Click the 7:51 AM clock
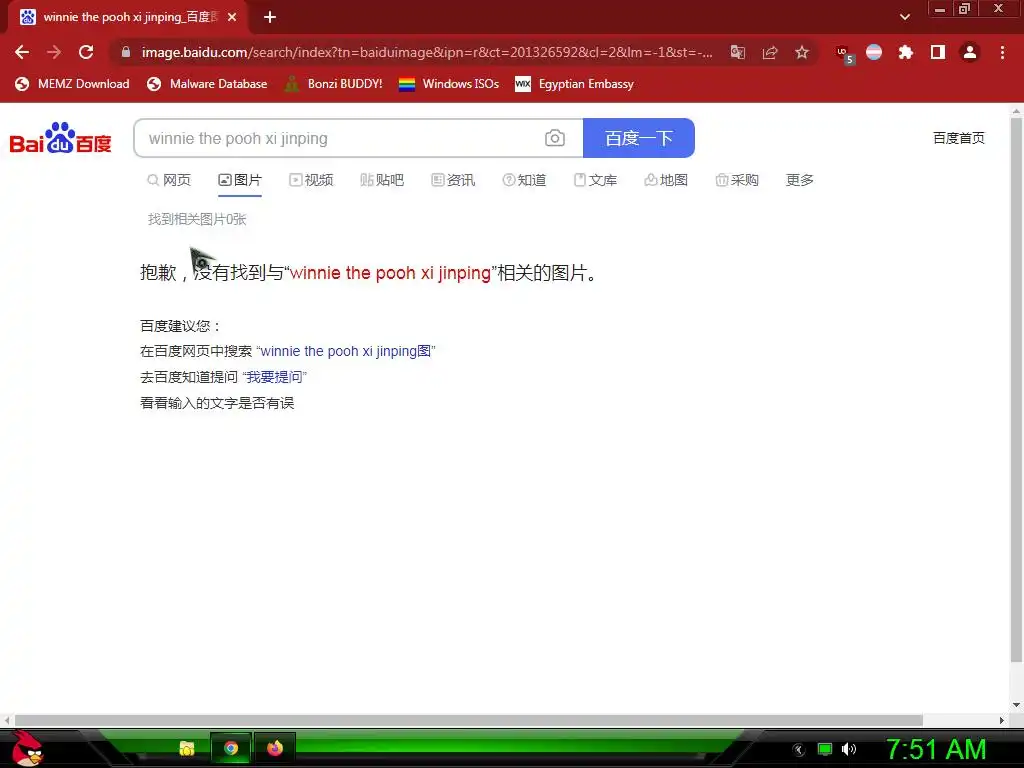This screenshot has height=768, width=1024. tap(936, 749)
